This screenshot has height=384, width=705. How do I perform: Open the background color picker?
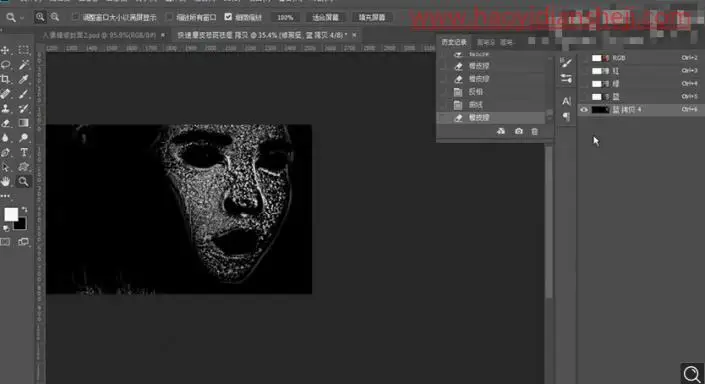point(21,224)
